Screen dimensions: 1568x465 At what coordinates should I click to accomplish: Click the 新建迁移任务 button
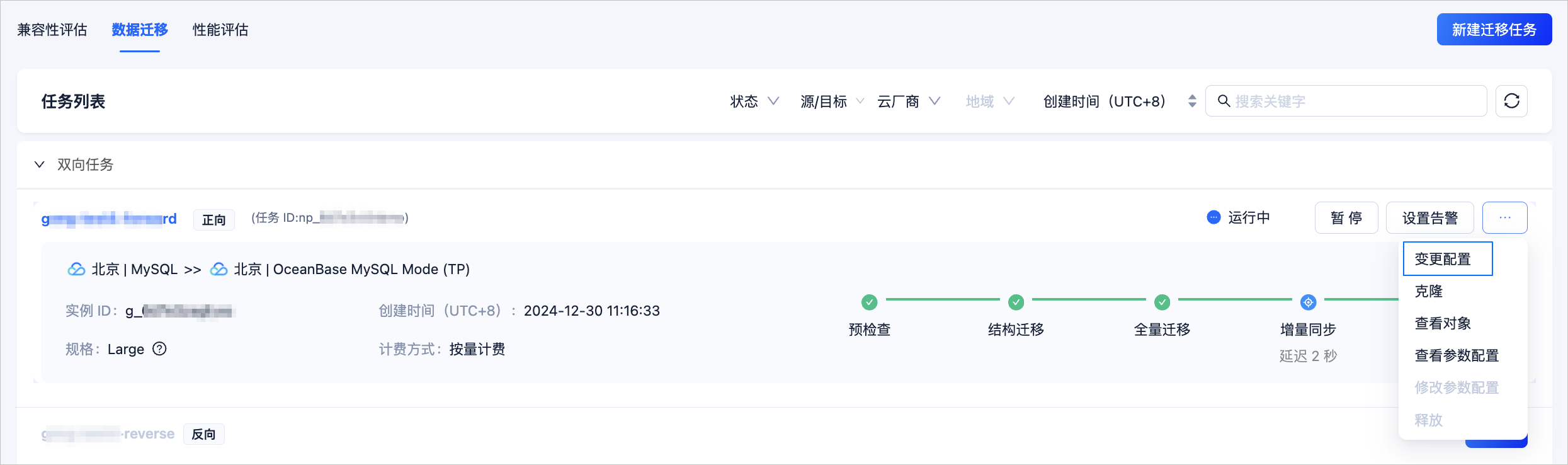[1494, 30]
